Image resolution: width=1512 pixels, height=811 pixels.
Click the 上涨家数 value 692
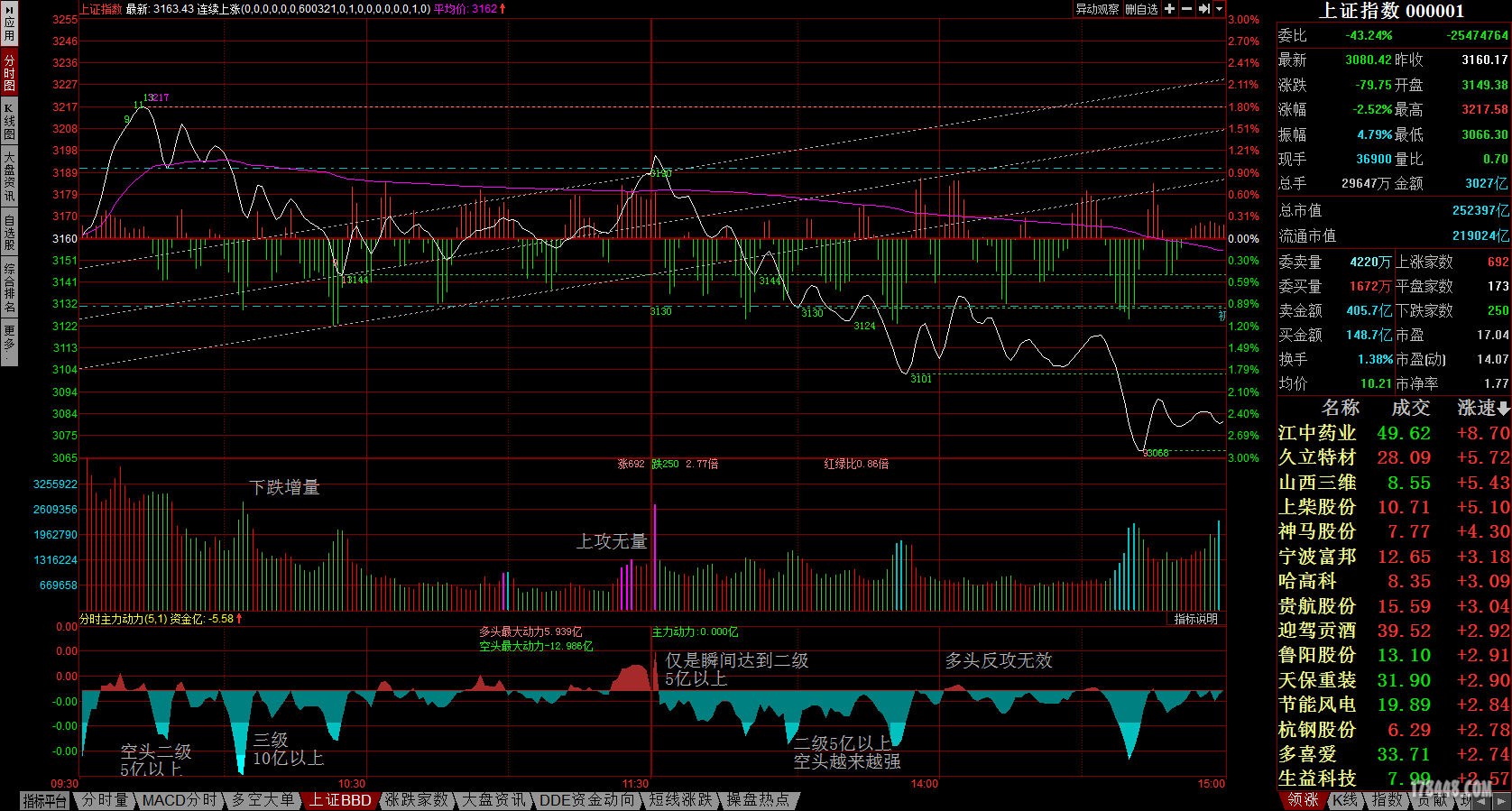[1498, 262]
